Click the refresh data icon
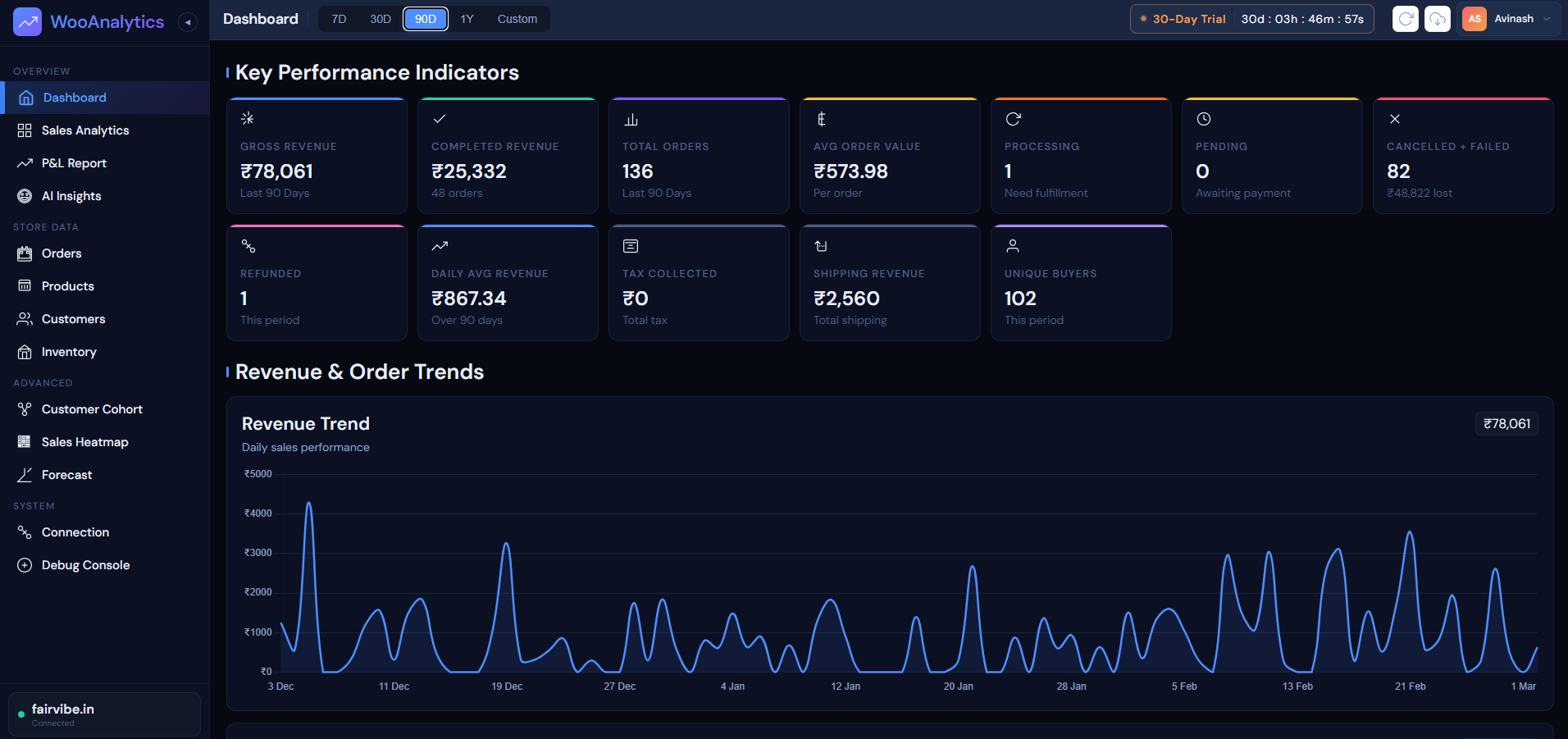The width and height of the screenshot is (1568, 739). point(1405,18)
